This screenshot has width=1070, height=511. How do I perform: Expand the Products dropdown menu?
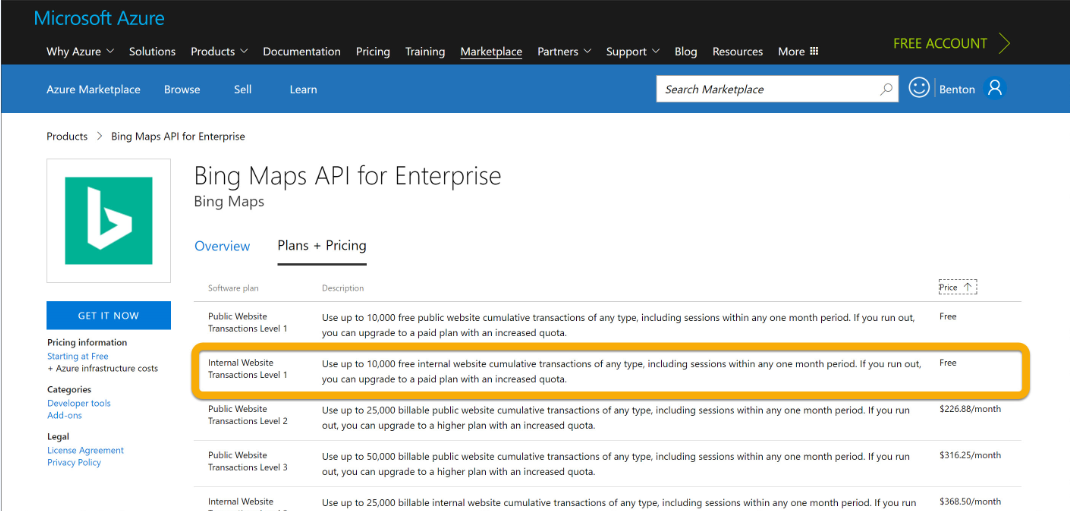219,52
